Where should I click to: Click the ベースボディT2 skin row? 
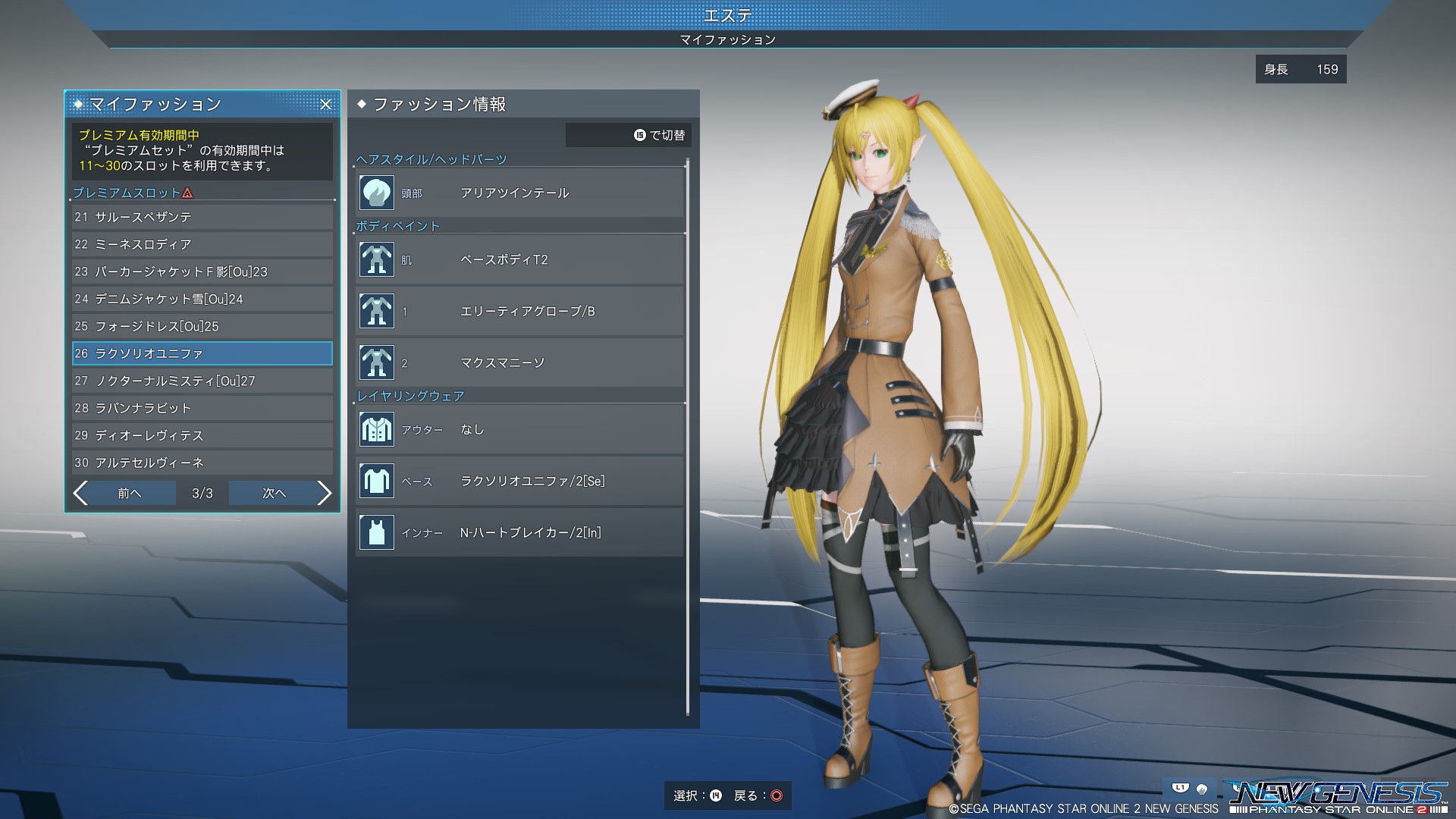(x=519, y=259)
